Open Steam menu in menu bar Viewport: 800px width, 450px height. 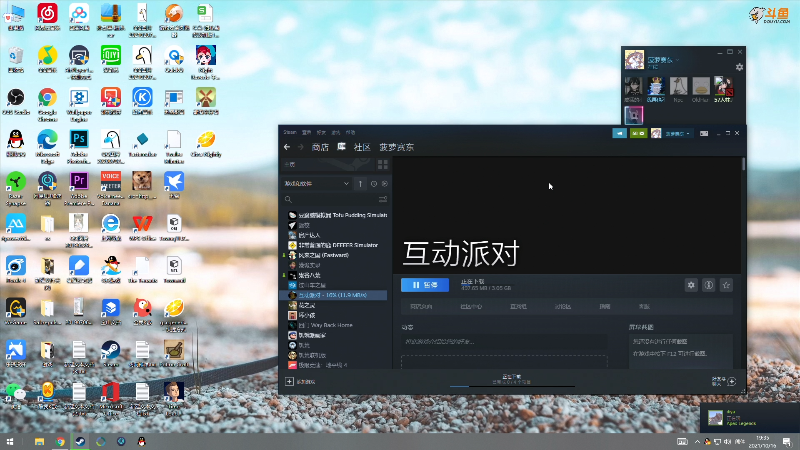pos(290,132)
